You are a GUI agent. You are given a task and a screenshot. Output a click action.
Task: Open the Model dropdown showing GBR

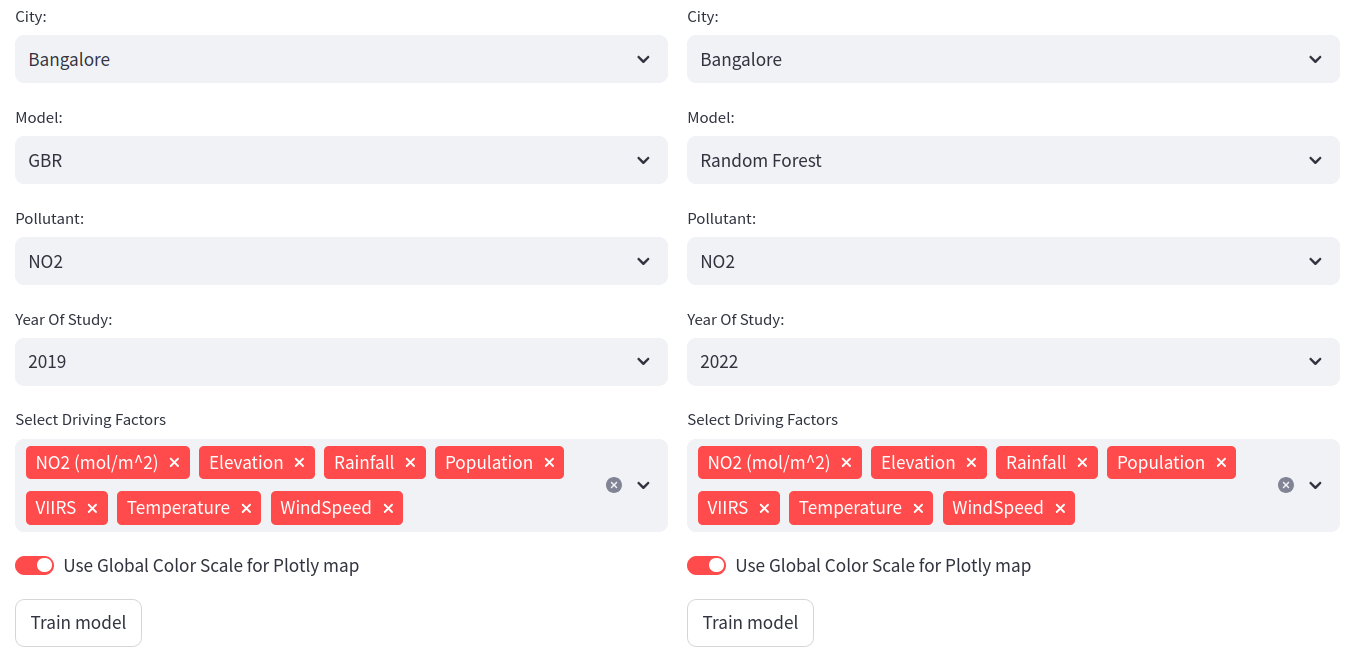341,161
